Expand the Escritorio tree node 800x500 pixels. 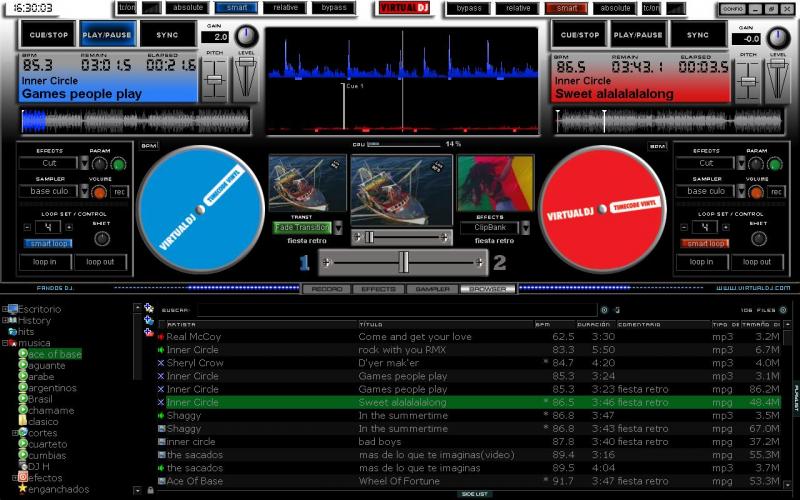click(x=5, y=309)
